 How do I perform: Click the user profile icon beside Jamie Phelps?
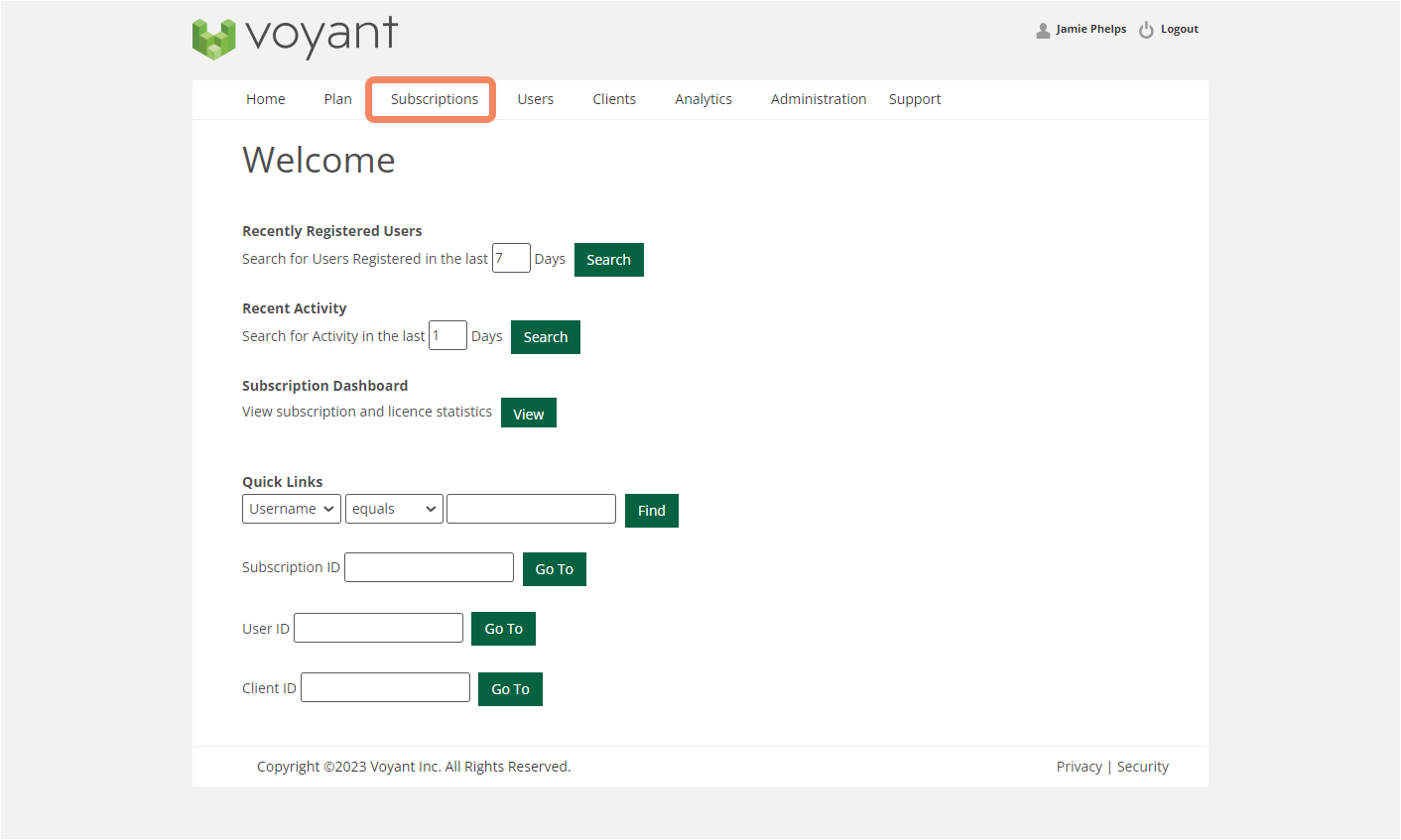(x=1043, y=30)
